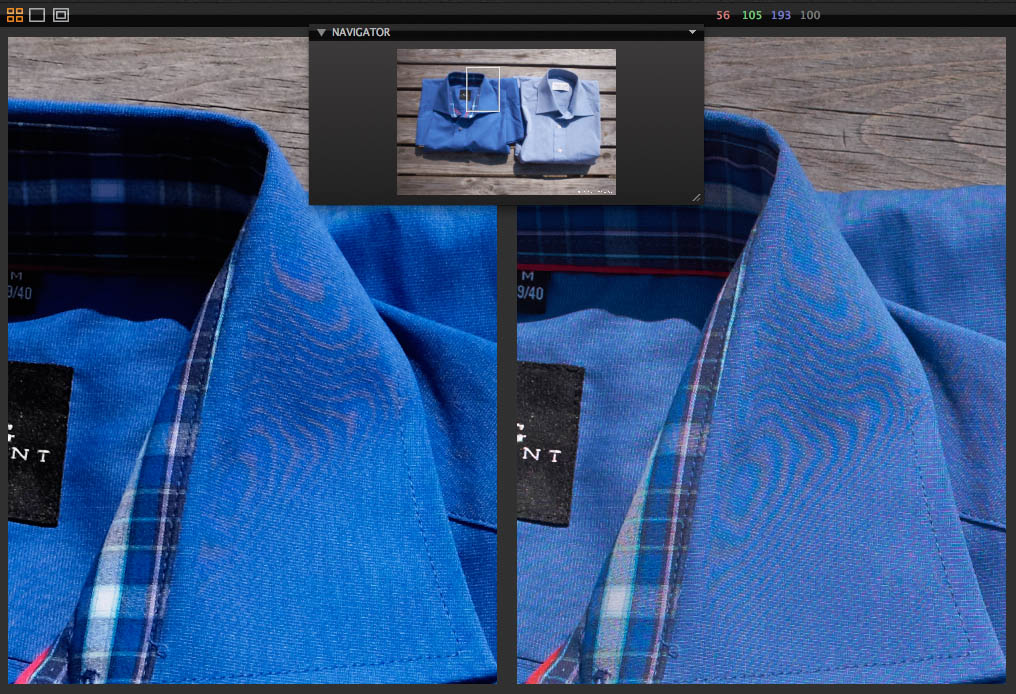Switch to multi-image grid view icon
Image resolution: width=1016 pixels, height=694 pixels.
(x=15, y=15)
